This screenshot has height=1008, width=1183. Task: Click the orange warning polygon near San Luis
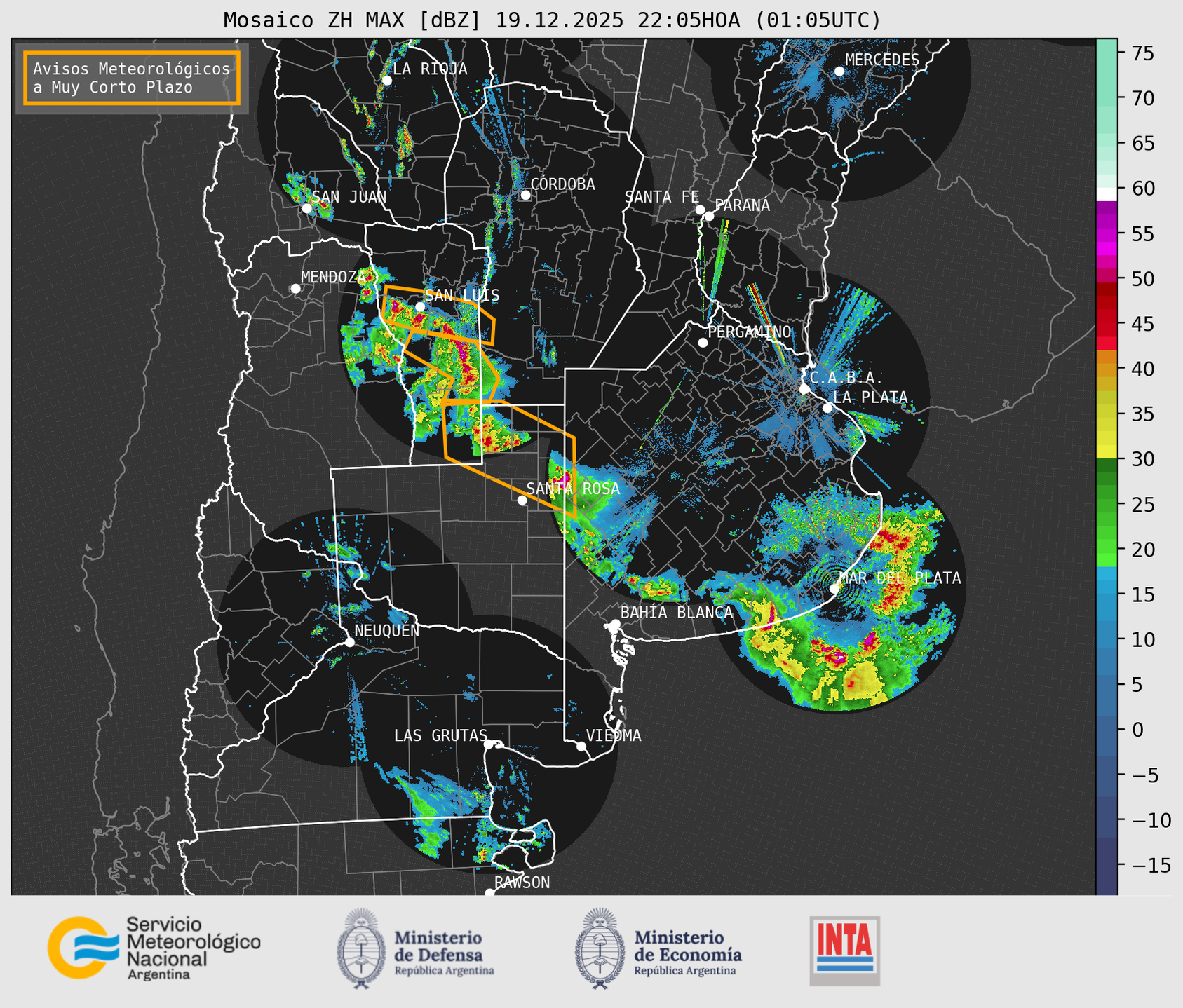pos(439,314)
